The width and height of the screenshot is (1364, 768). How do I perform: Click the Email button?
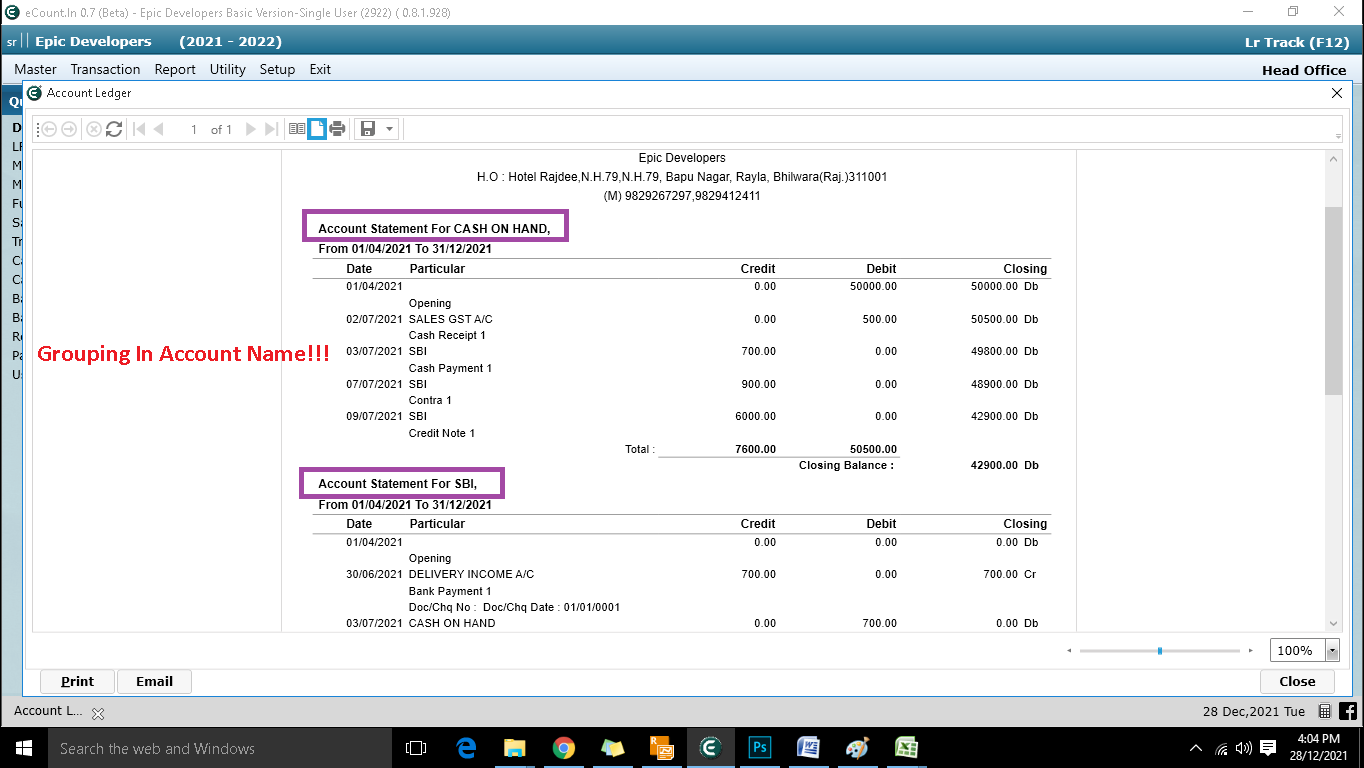pos(154,681)
